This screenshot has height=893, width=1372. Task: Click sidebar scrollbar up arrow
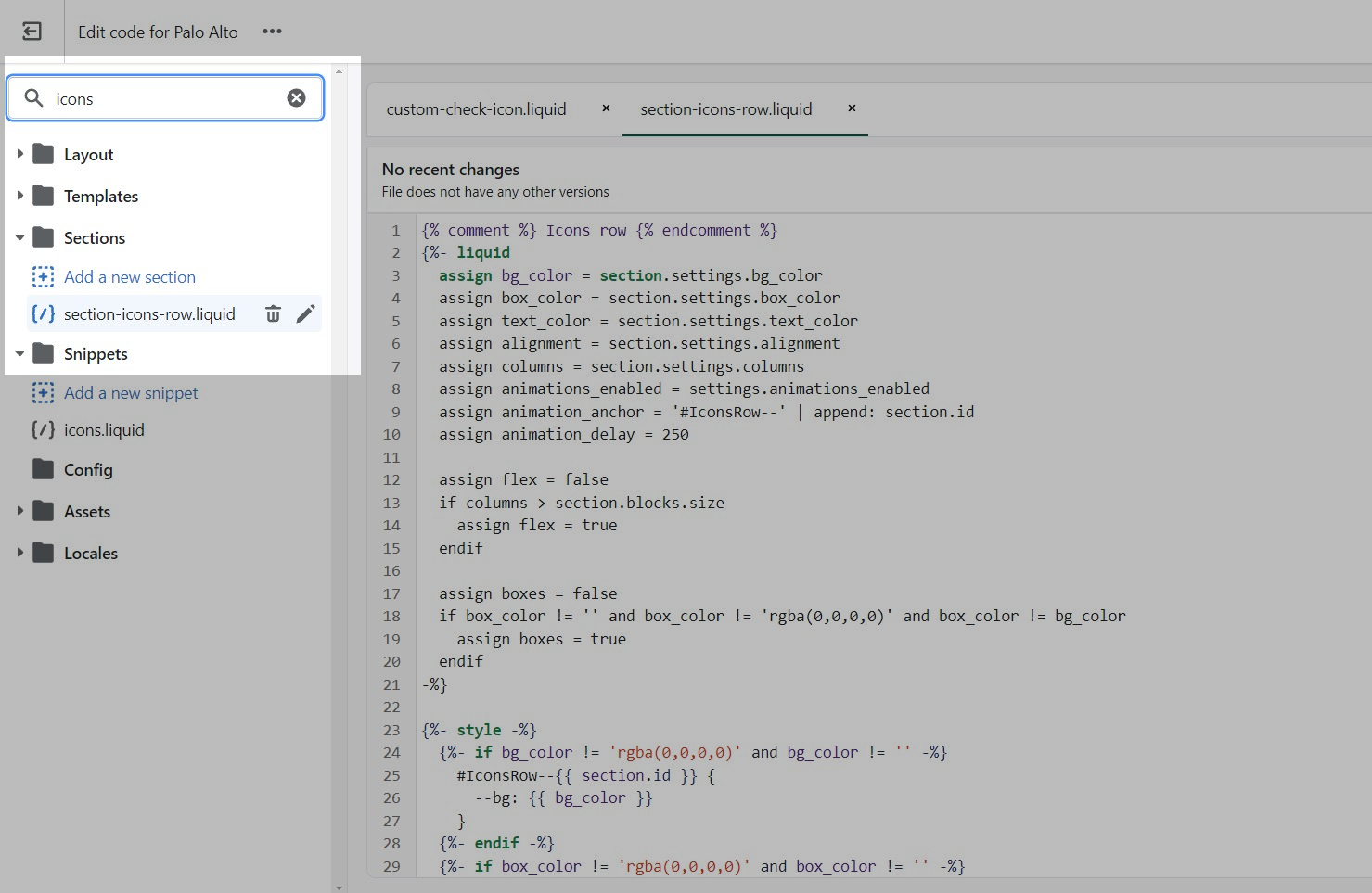(x=339, y=71)
